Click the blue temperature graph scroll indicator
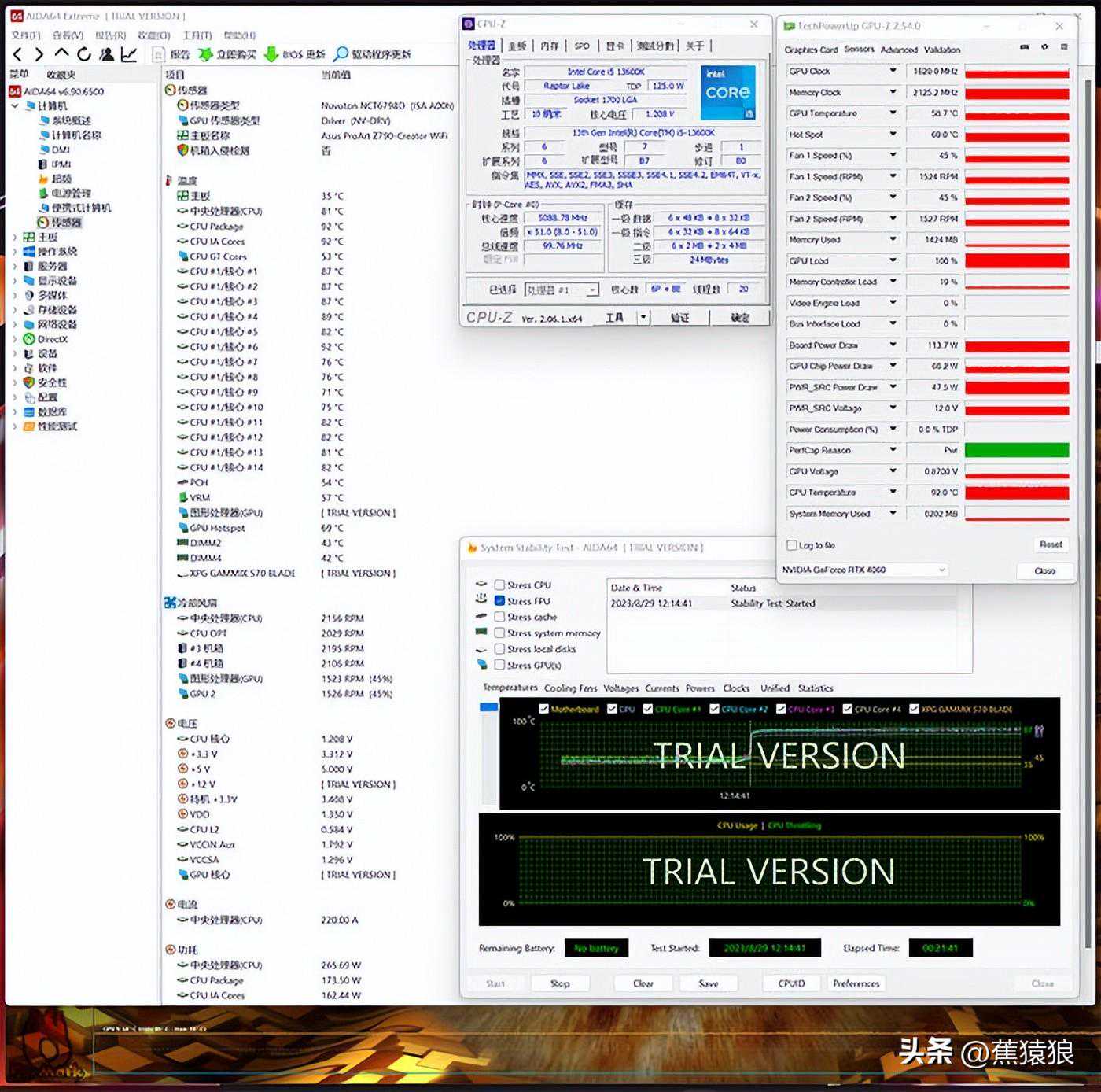 (489, 707)
